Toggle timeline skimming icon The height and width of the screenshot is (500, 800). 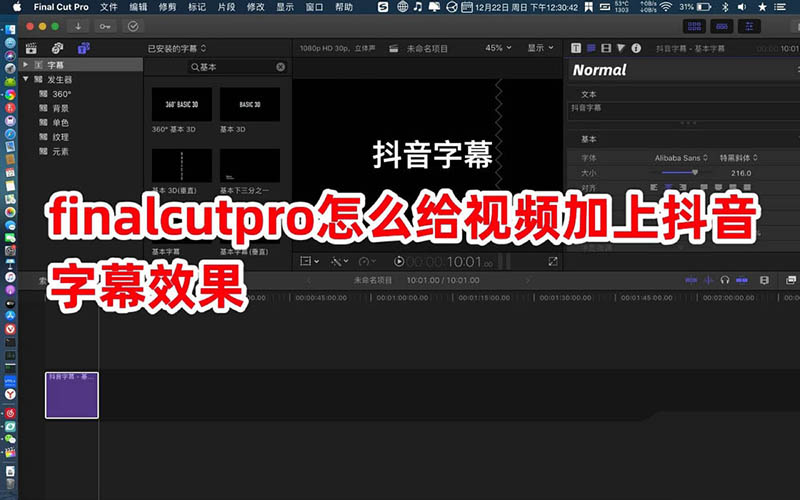click(x=691, y=280)
